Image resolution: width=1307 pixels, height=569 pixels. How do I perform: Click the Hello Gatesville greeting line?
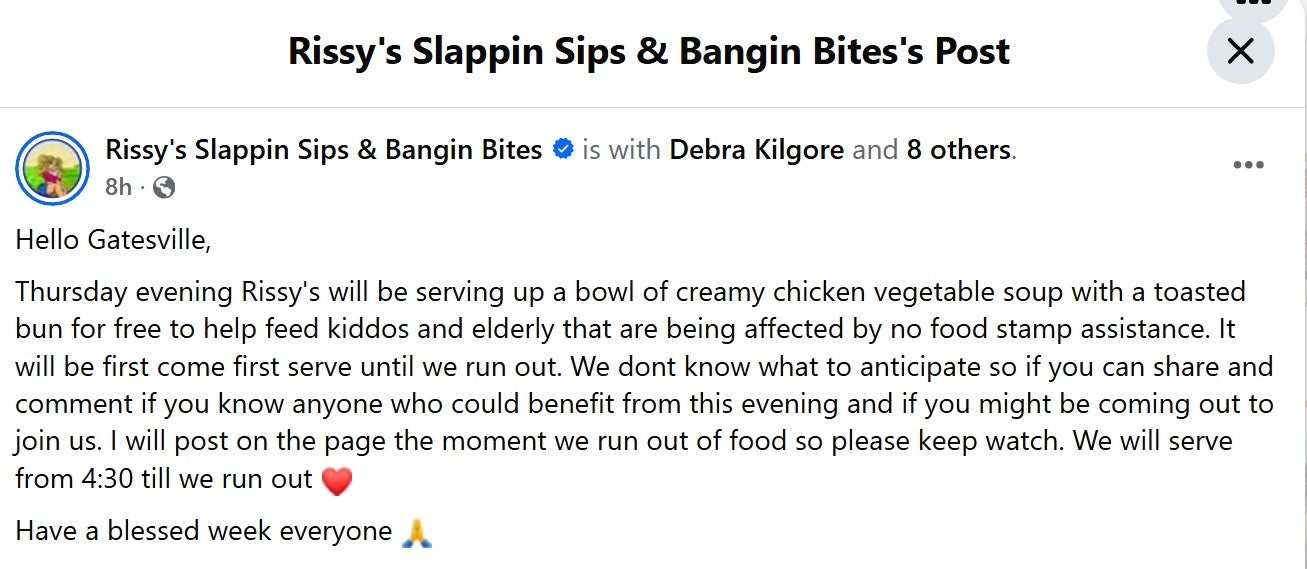114,241
